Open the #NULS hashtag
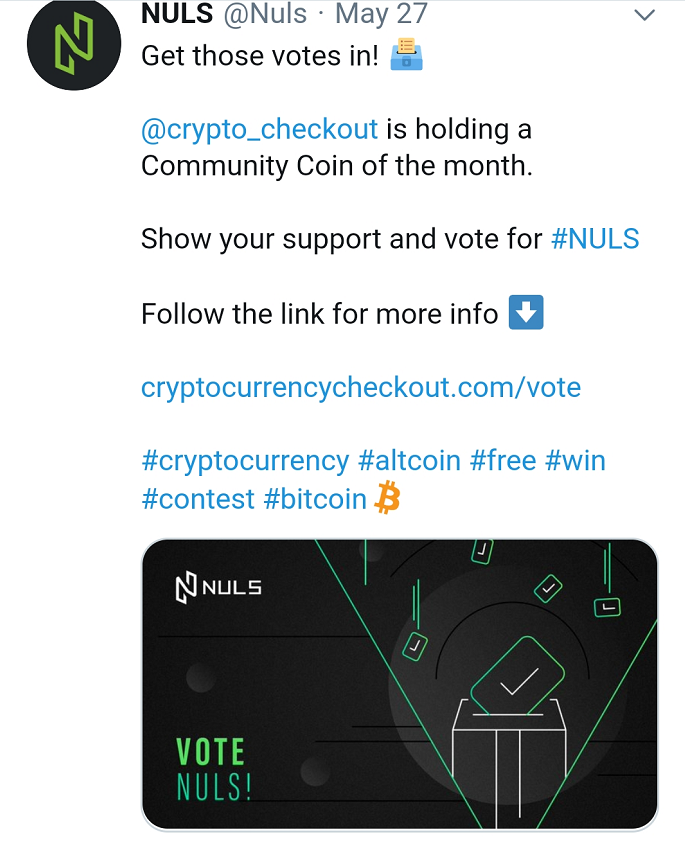The width and height of the screenshot is (686, 842). pos(595,238)
